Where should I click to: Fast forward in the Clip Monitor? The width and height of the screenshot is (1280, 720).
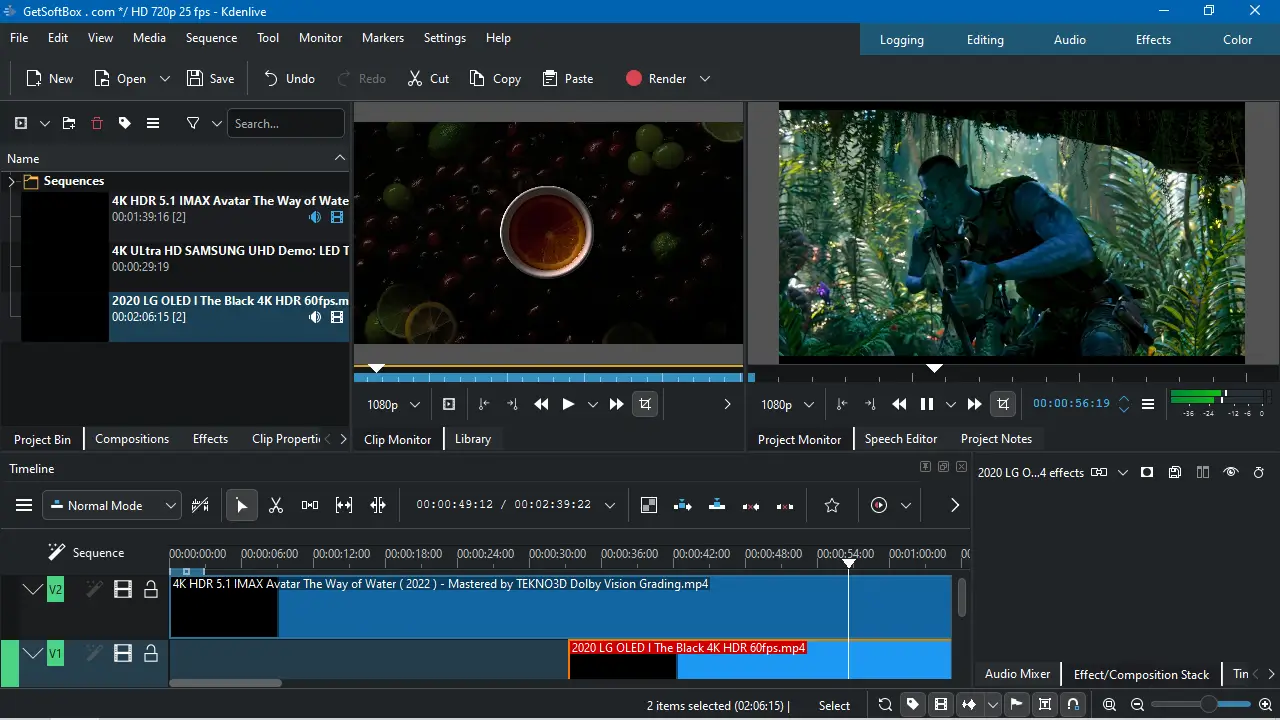point(617,404)
